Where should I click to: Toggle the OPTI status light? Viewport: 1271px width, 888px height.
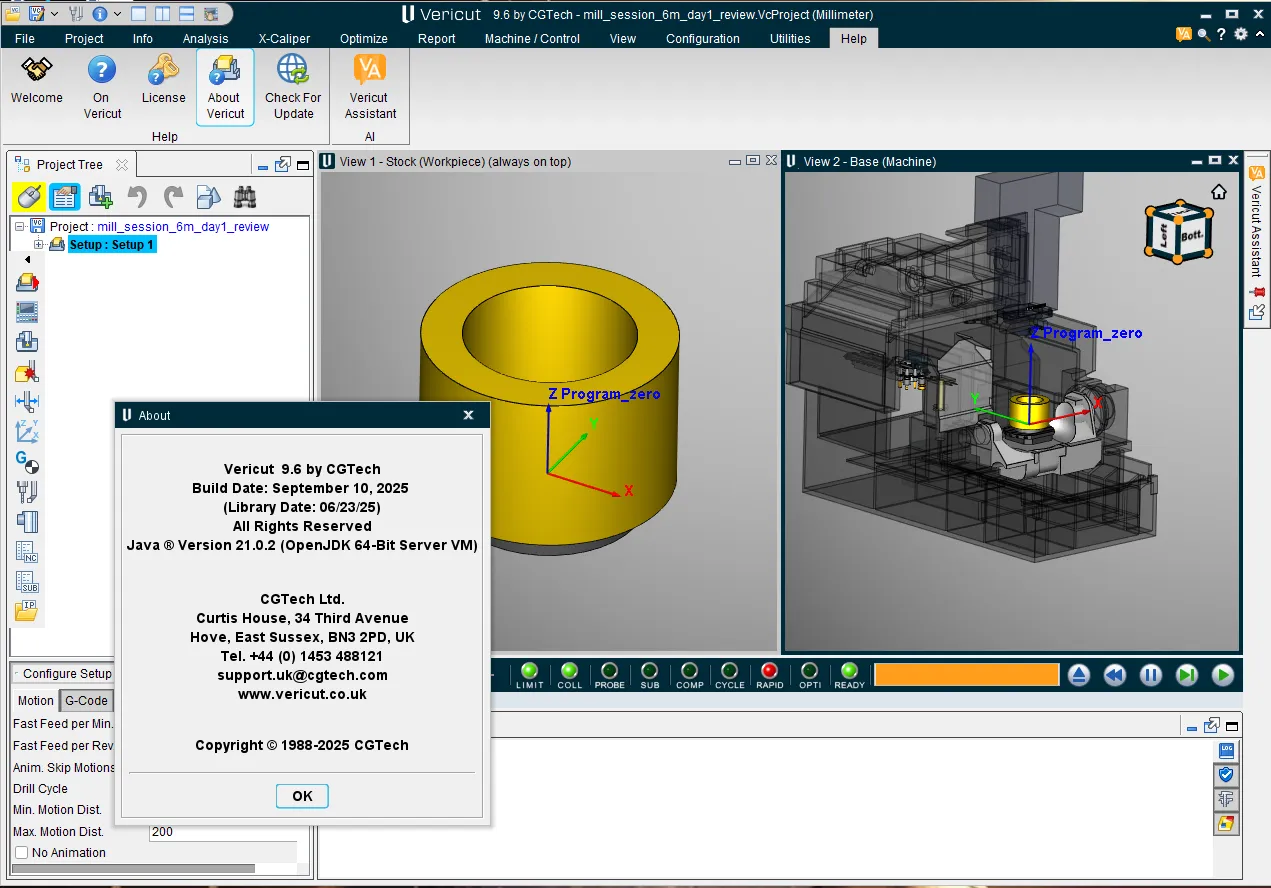coord(809,670)
